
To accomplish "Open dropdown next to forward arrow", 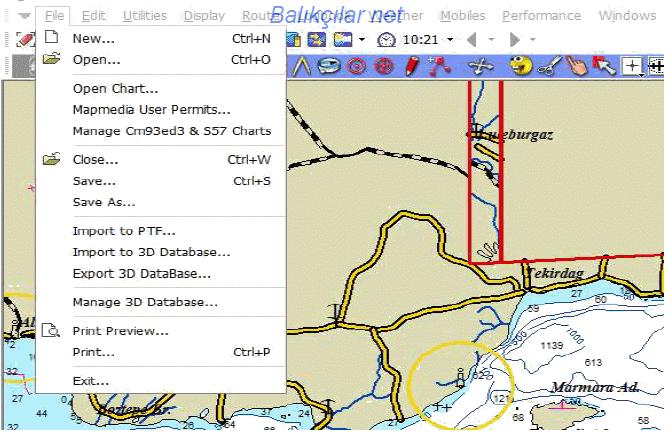I will [x=531, y=40].
